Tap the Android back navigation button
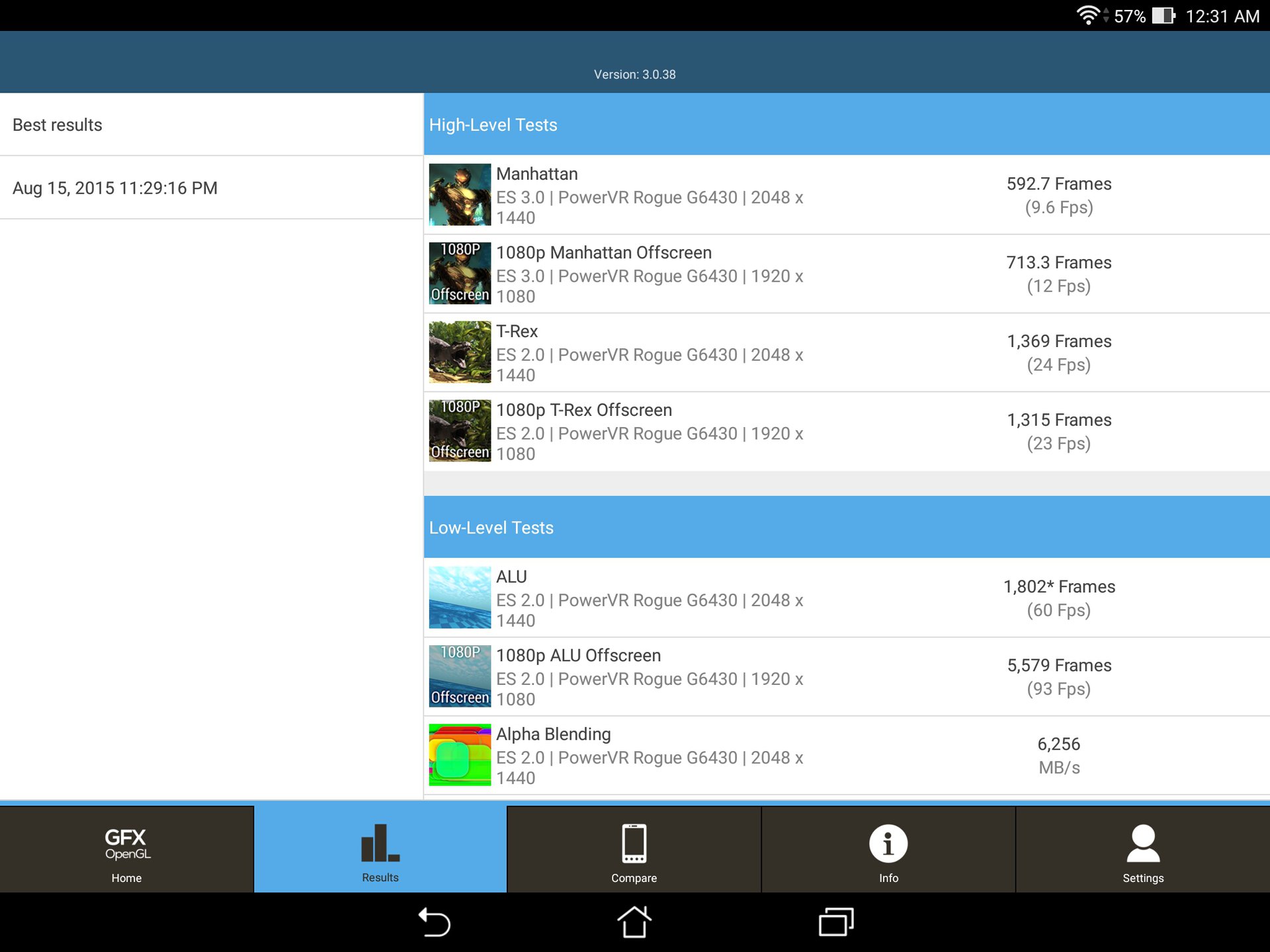The width and height of the screenshot is (1270, 952). coord(435,922)
